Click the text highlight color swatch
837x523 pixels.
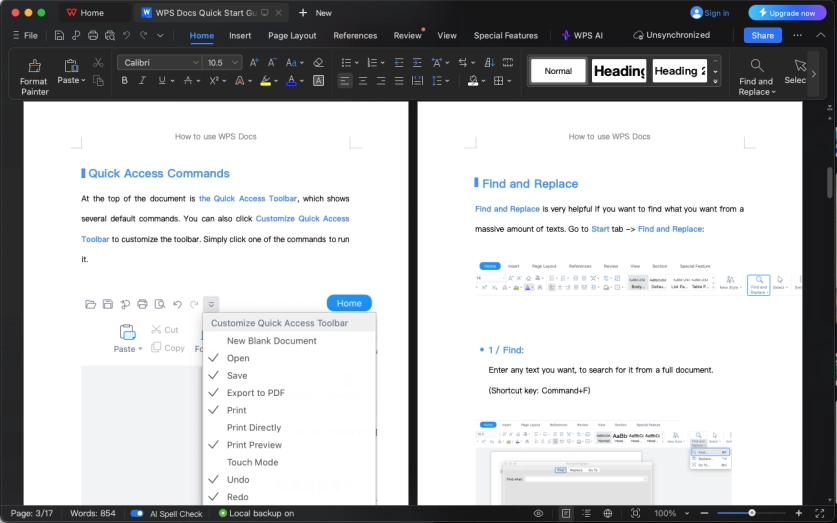click(x=265, y=81)
